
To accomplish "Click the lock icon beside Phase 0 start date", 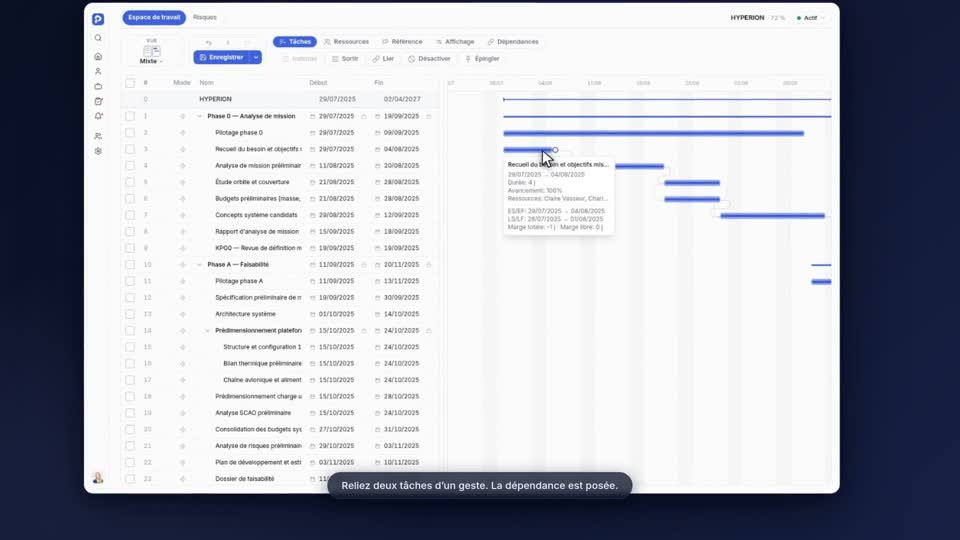I will pyautogui.click(x=364, y=116).
